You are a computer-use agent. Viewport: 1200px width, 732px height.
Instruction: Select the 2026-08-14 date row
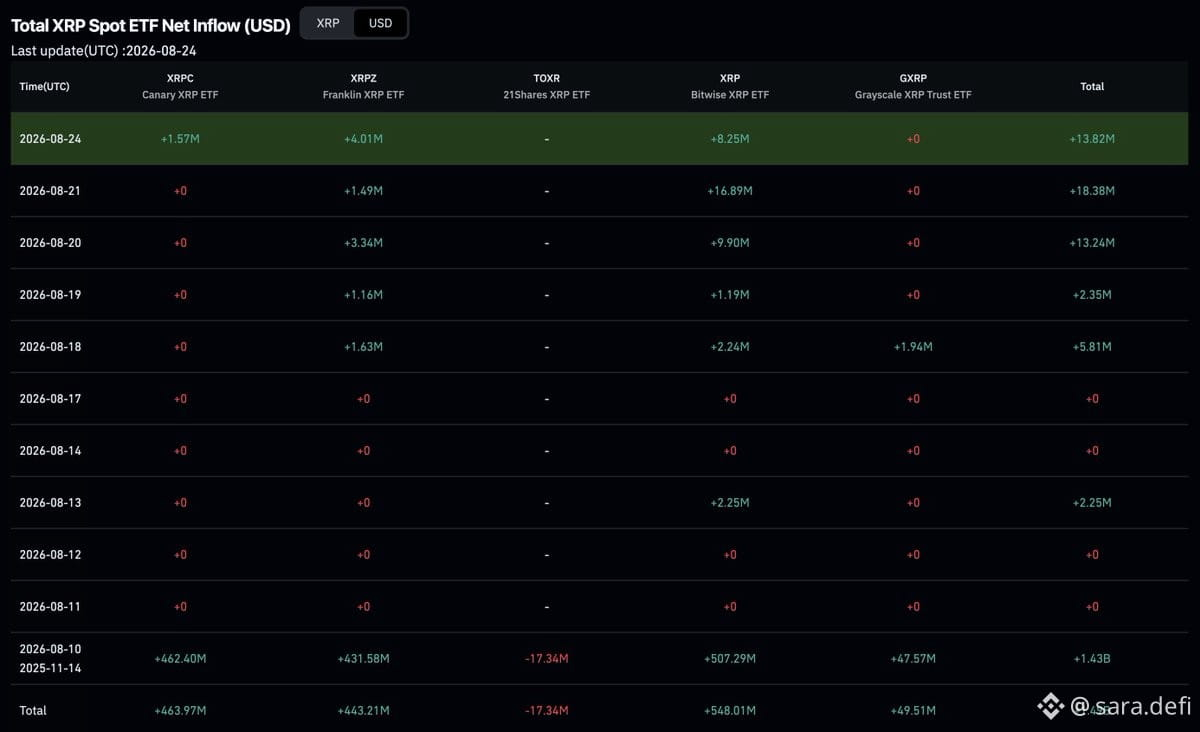599,451
